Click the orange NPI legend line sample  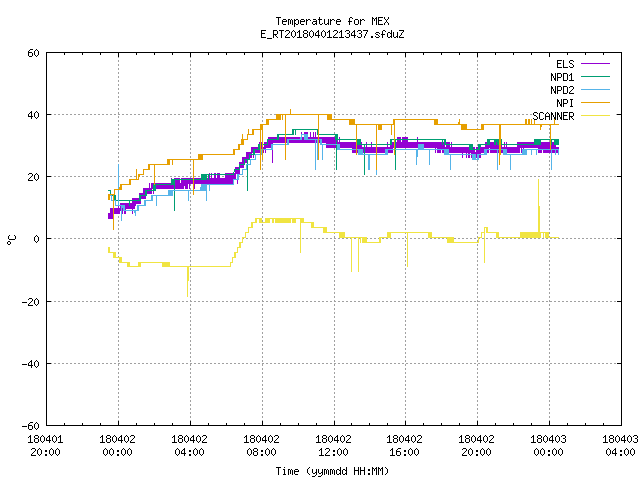point(595,102)
